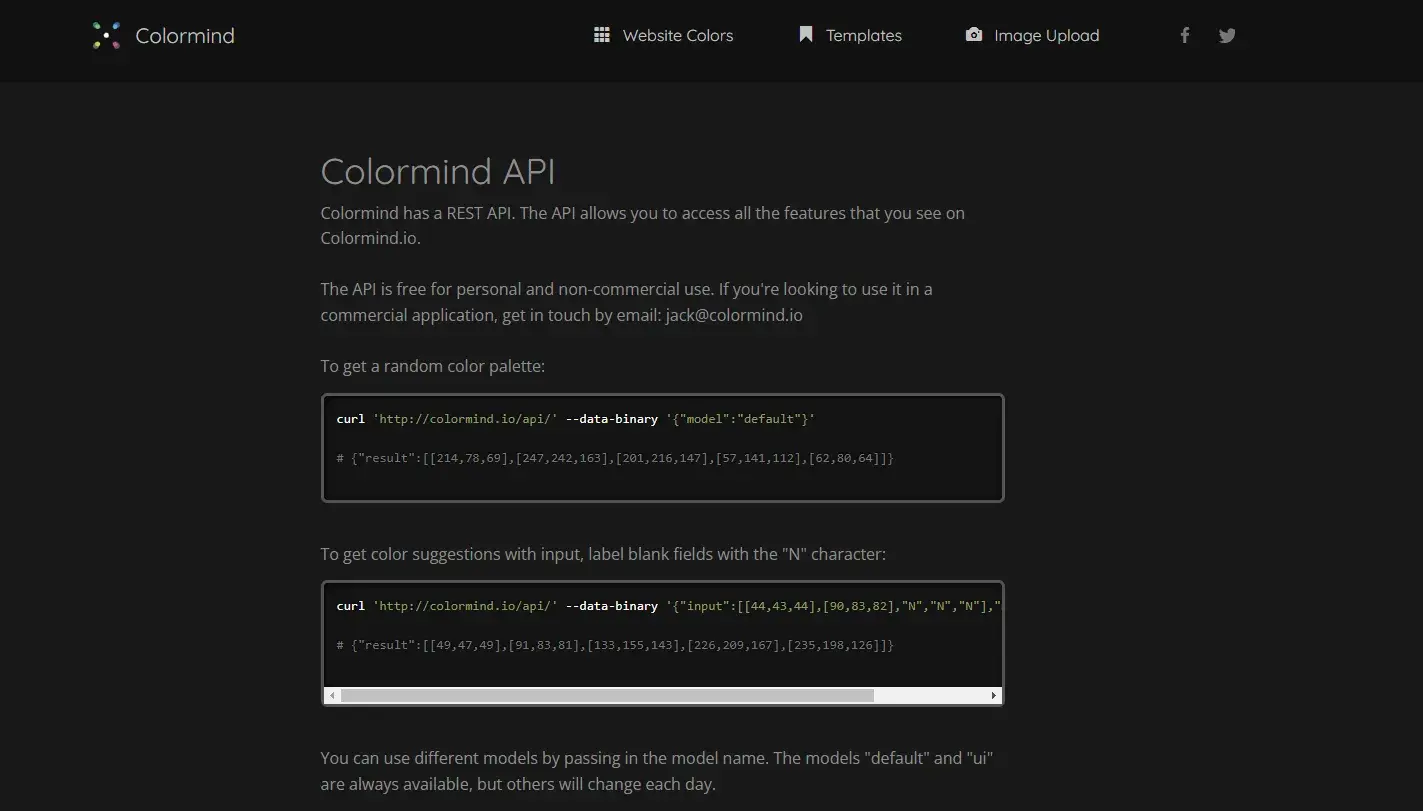Click the result line starting with [49,47,49]
This screenshot has height=811, width=1423.
point(615,645)
